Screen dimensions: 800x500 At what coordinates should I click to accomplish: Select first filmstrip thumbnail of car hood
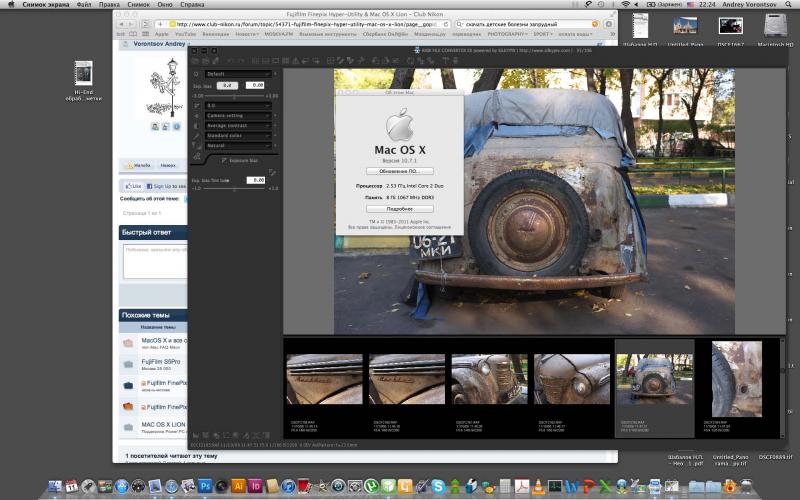[324, 379]
